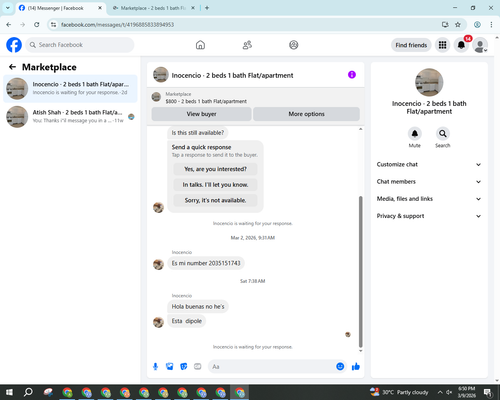Expand the Customize chat section
500x400 pixels.
coord(429,164)
